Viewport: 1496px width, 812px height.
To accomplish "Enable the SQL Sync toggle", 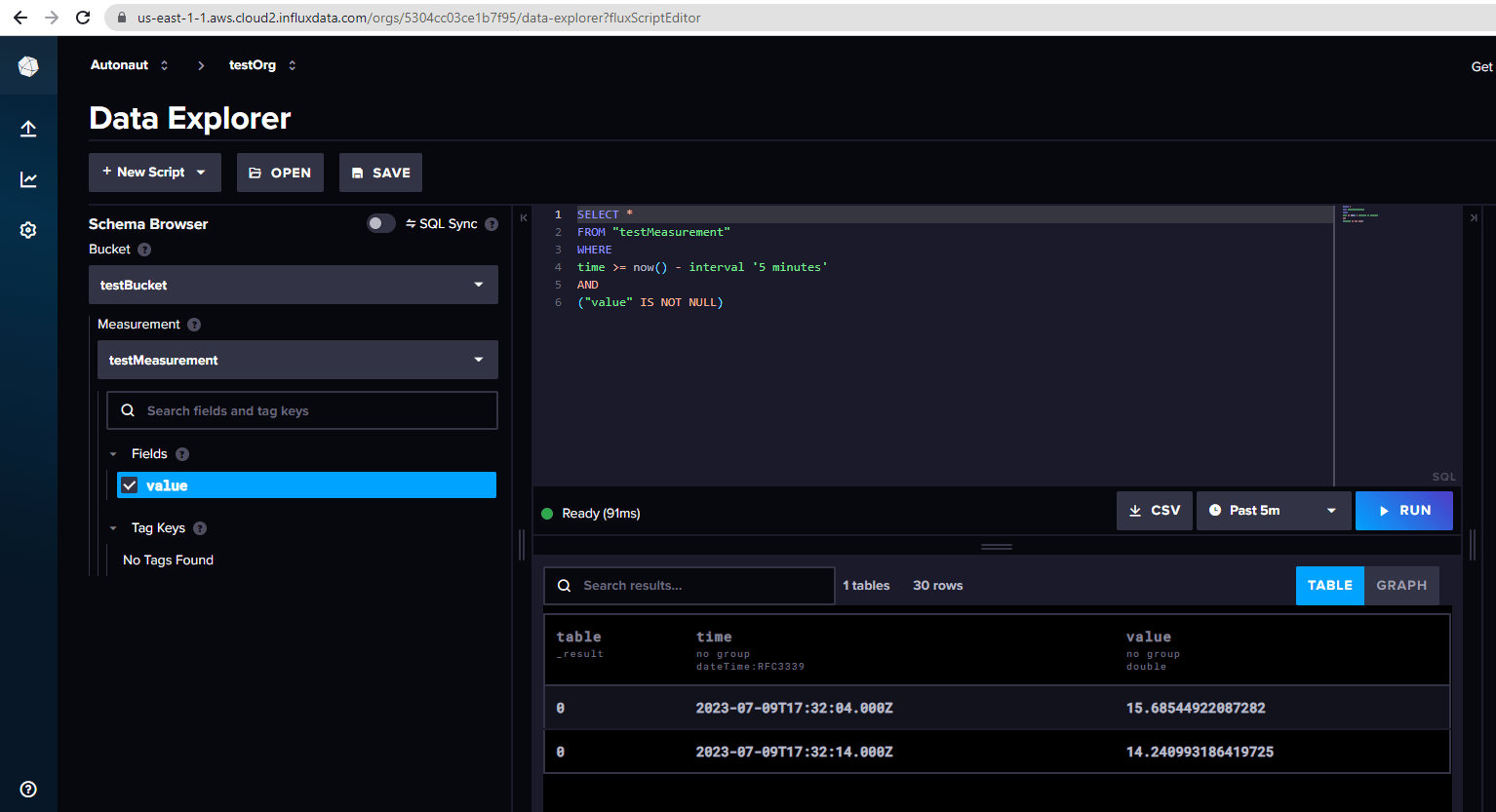I will [x=380, y=223].
